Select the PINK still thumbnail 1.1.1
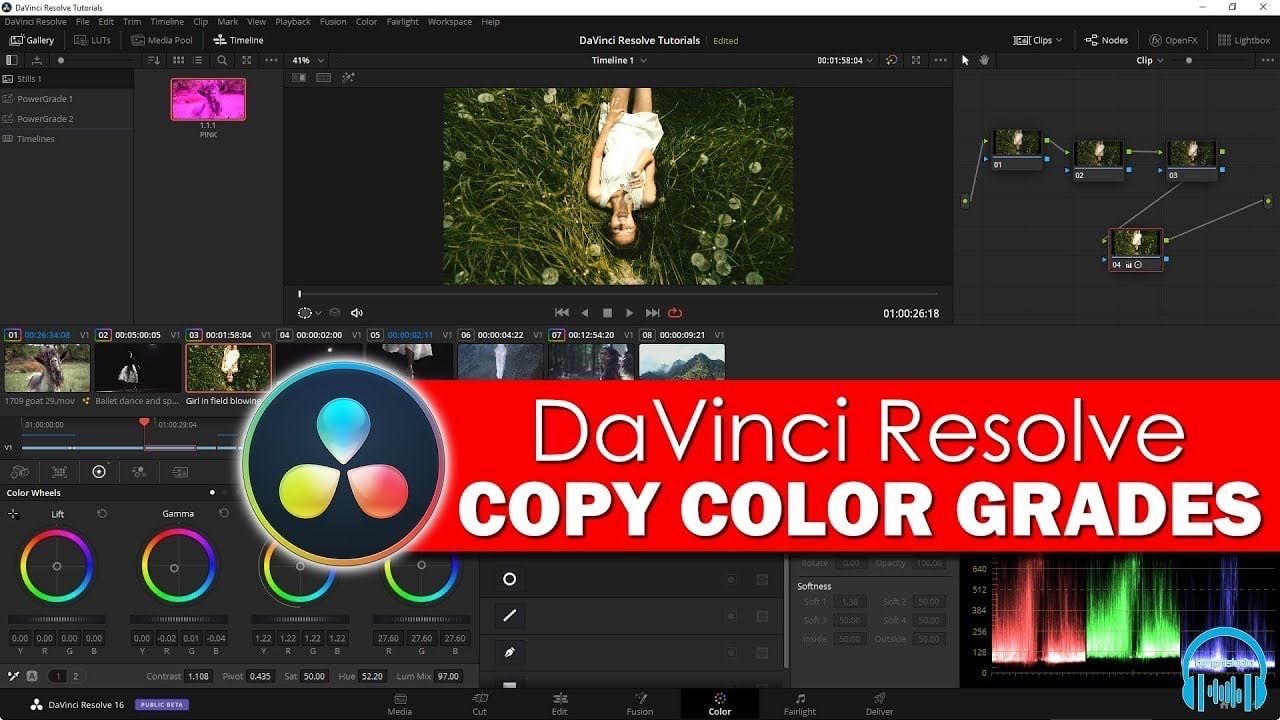The width and height of the screenshot is (1280, 720). point(208,99)
